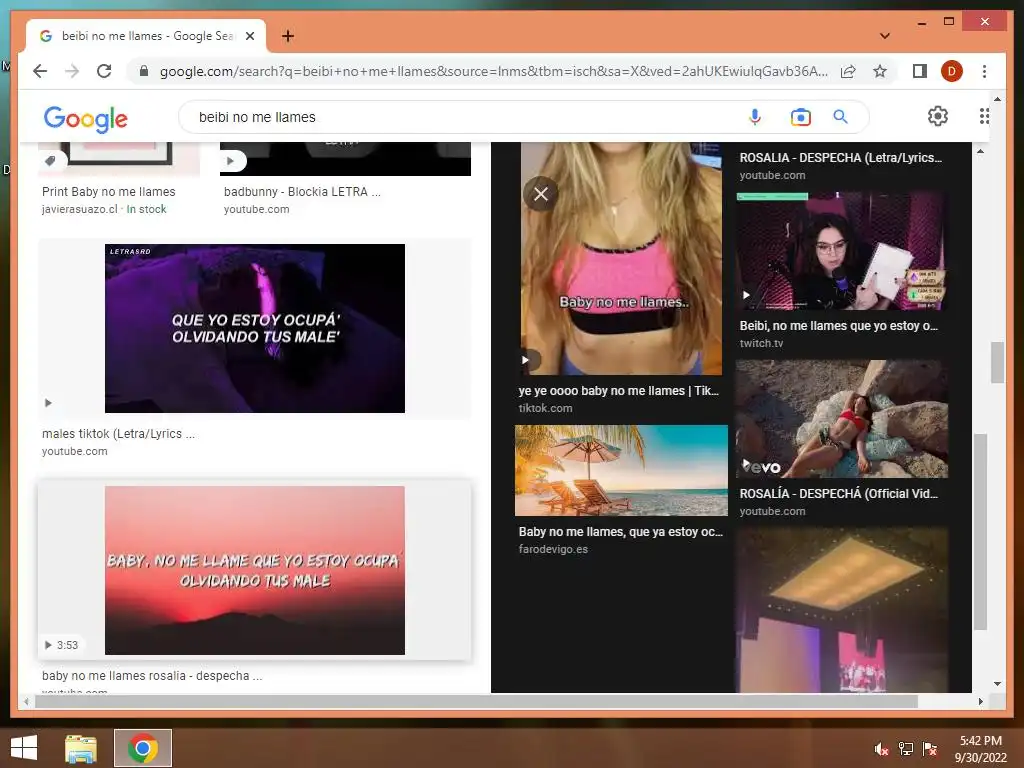Open males tiktok (Letra/Lyrics result
Viewport: 1024px width, 768px height.
(x=118, y=434)
